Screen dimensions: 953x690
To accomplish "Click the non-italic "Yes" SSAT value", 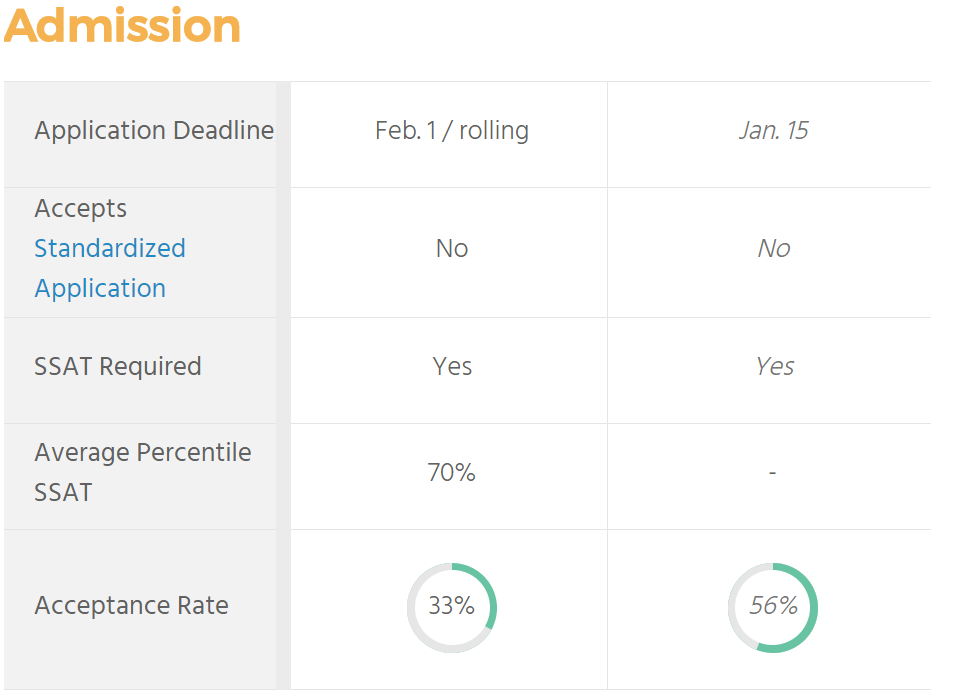I will (452, 367).
